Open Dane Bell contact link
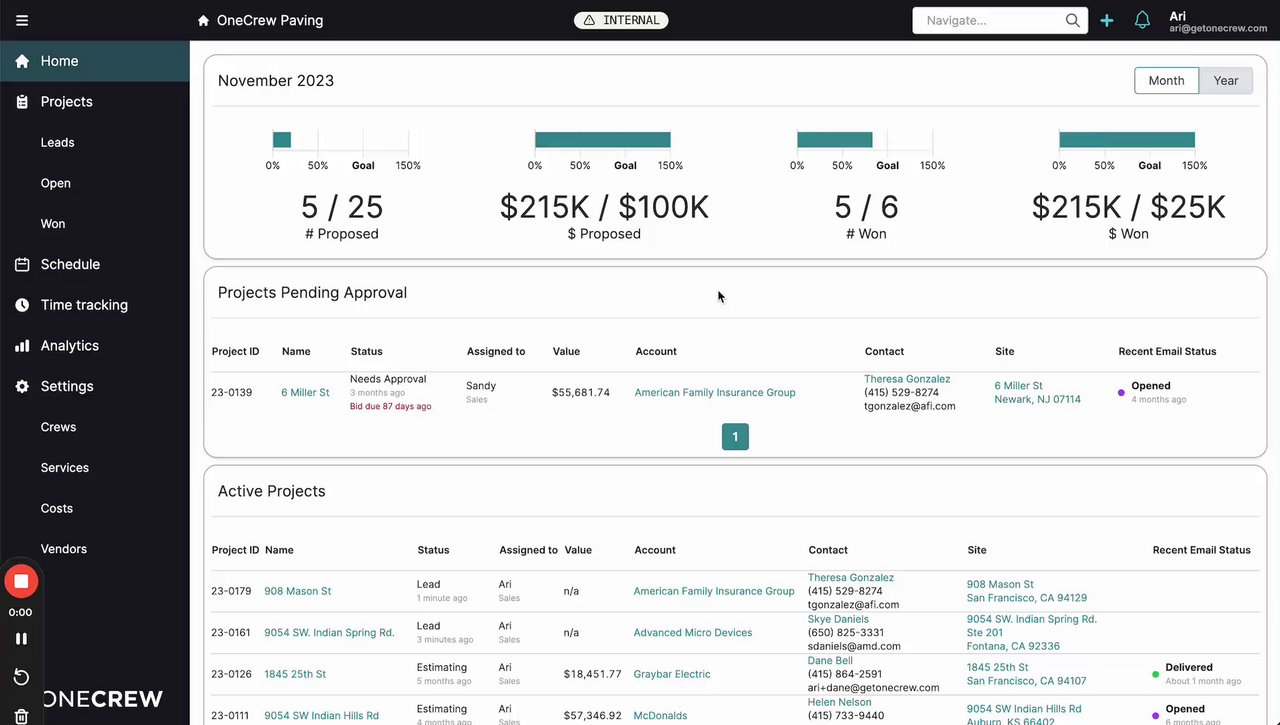 830,661
